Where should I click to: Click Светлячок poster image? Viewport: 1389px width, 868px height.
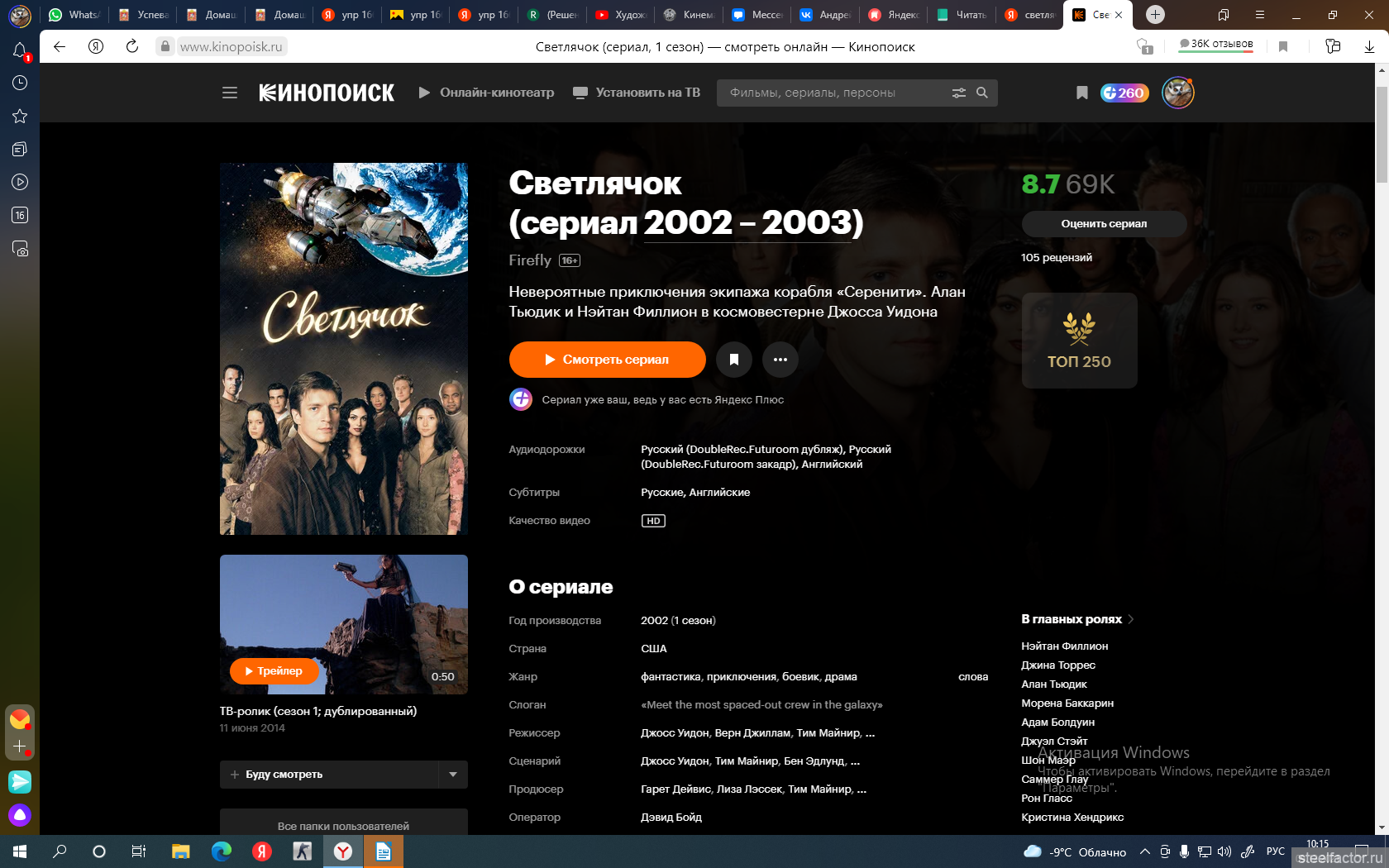click(x=344, y=349)
